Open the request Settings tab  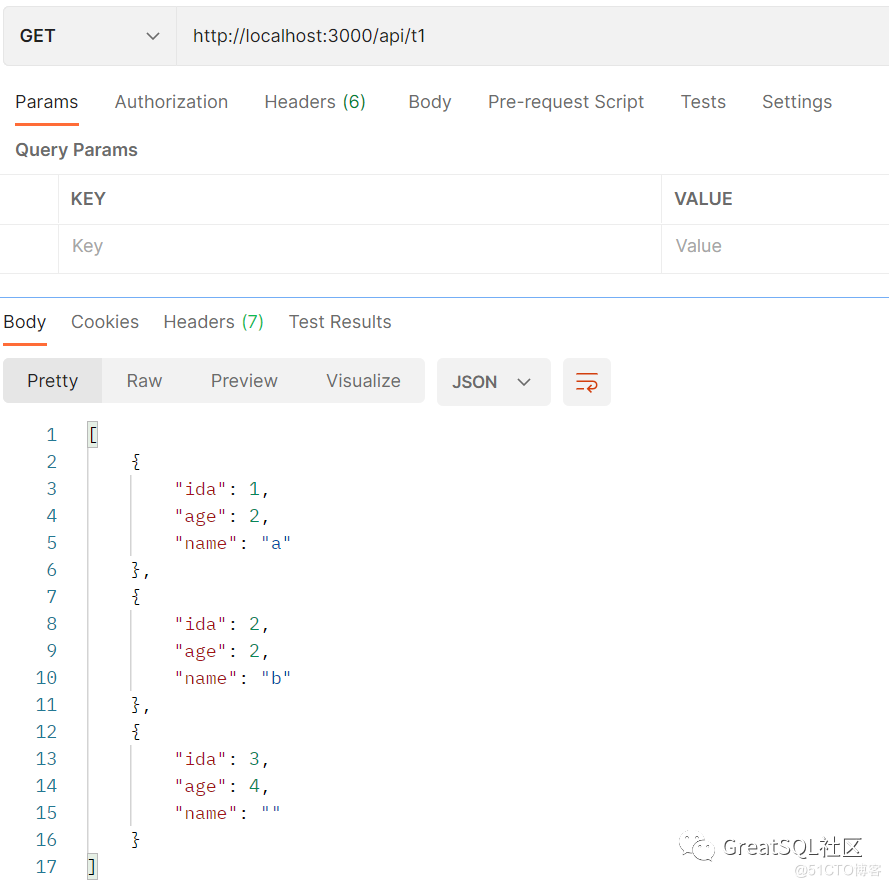coord(797,102)
